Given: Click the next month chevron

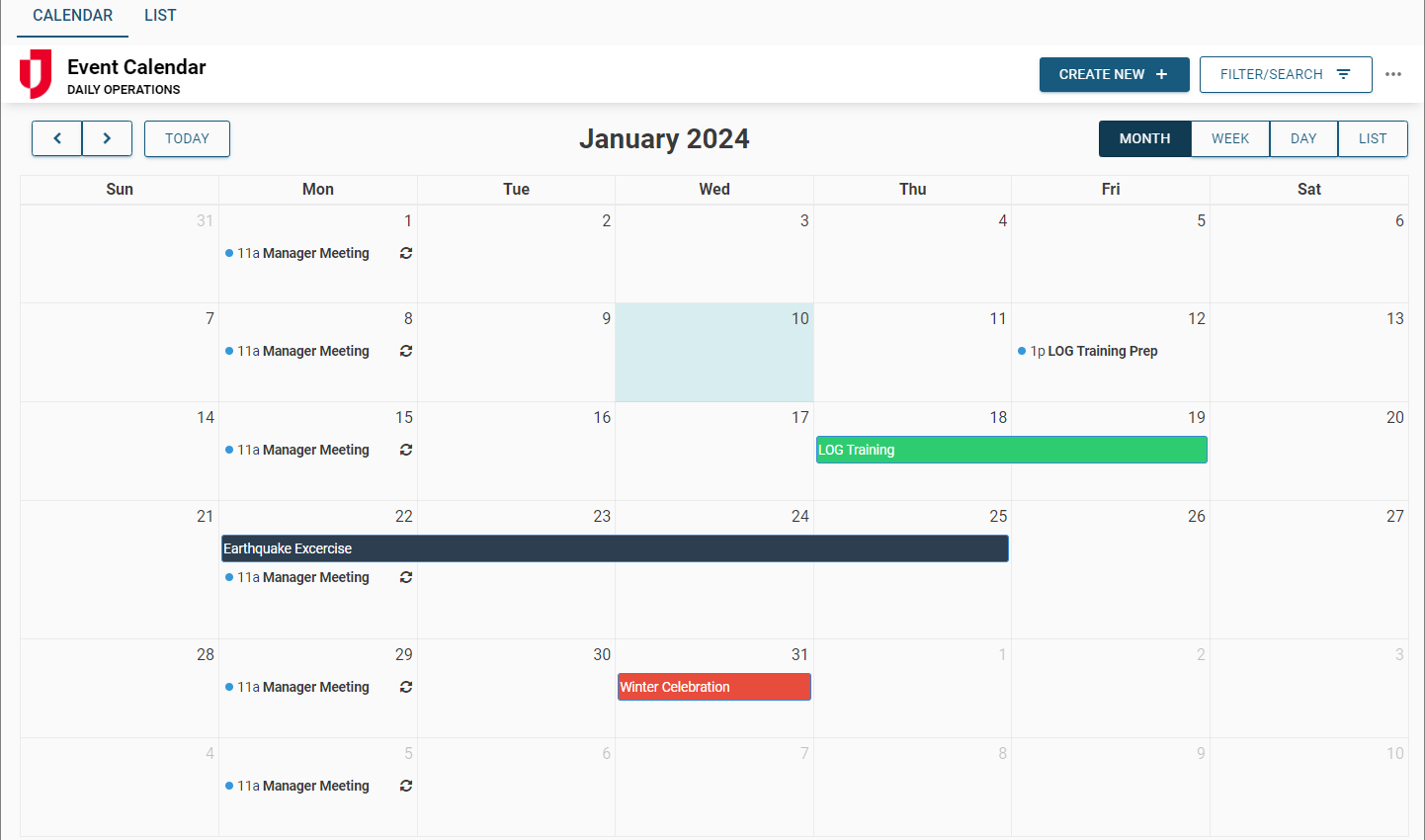Looking at the screenshot, I should coord(107,138).
